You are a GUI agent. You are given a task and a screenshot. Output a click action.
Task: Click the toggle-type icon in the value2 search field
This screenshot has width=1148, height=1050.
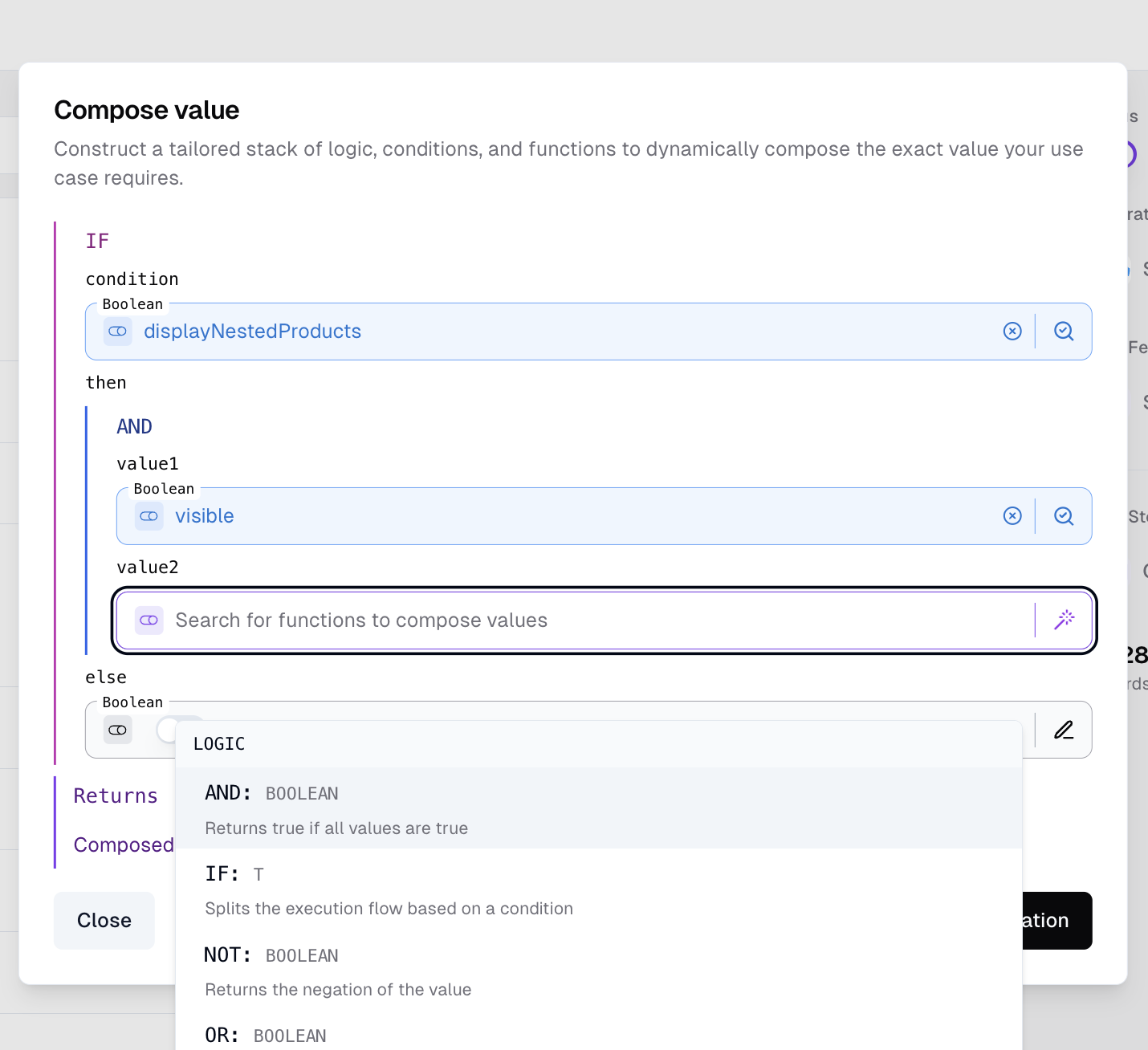(149, 620)
